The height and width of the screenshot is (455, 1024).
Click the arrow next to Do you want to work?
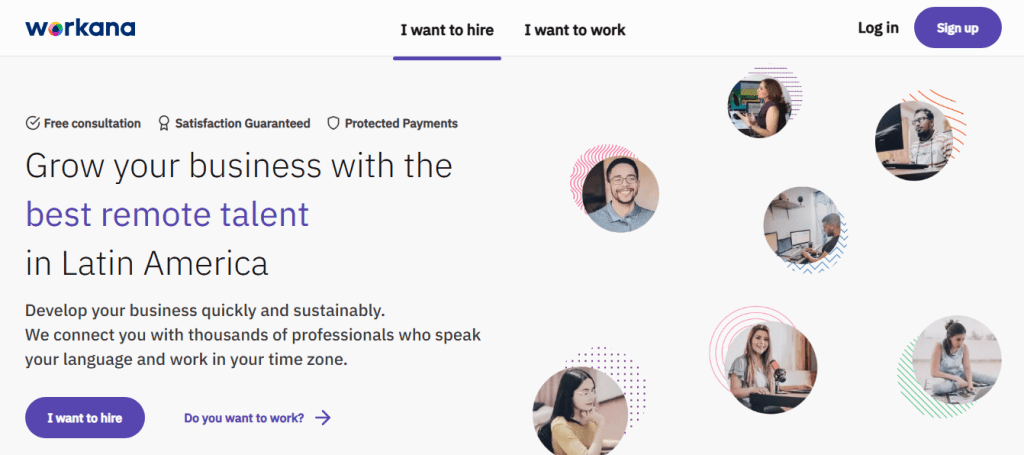click(322, 418)
